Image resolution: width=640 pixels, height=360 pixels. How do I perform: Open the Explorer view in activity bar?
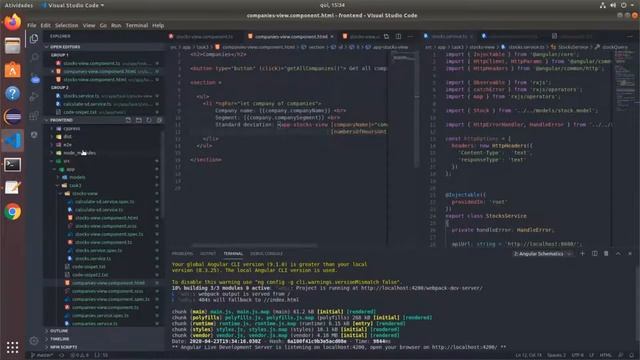pos(34,38)
